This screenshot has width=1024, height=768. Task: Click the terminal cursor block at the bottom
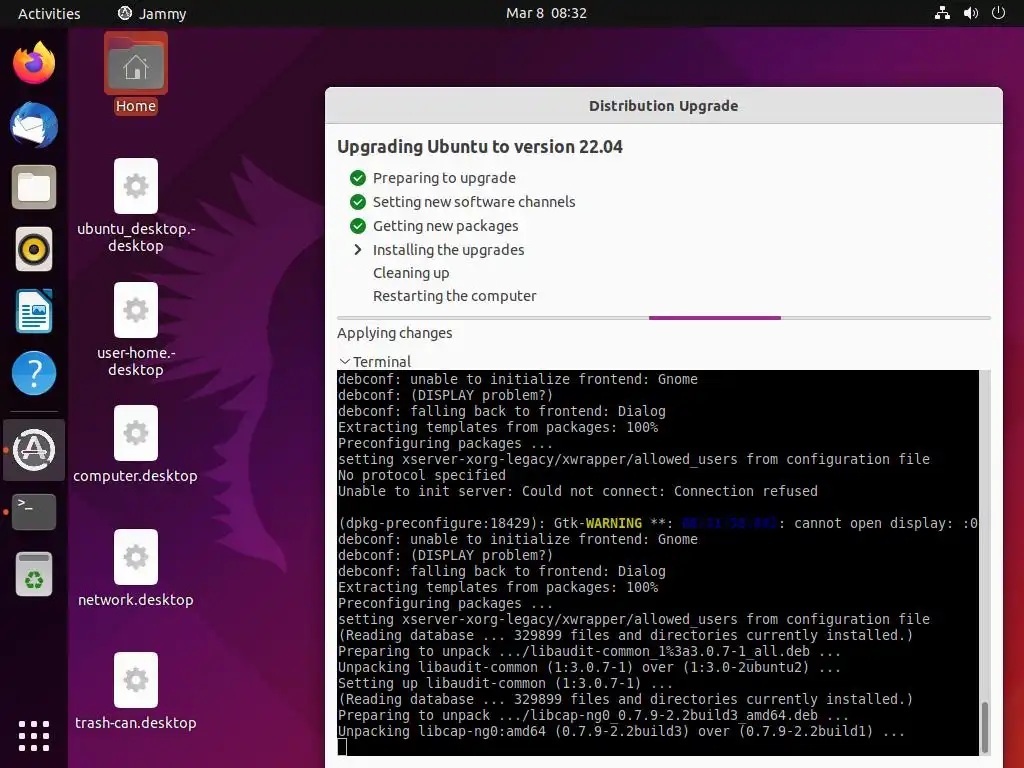coord(342,747)
